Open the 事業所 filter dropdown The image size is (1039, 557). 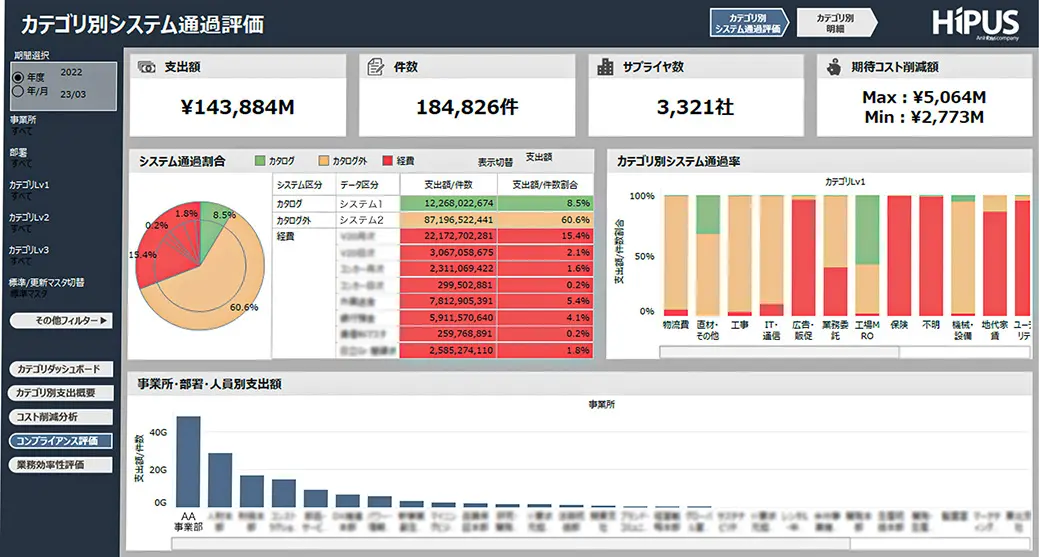(x=23, y=131)
